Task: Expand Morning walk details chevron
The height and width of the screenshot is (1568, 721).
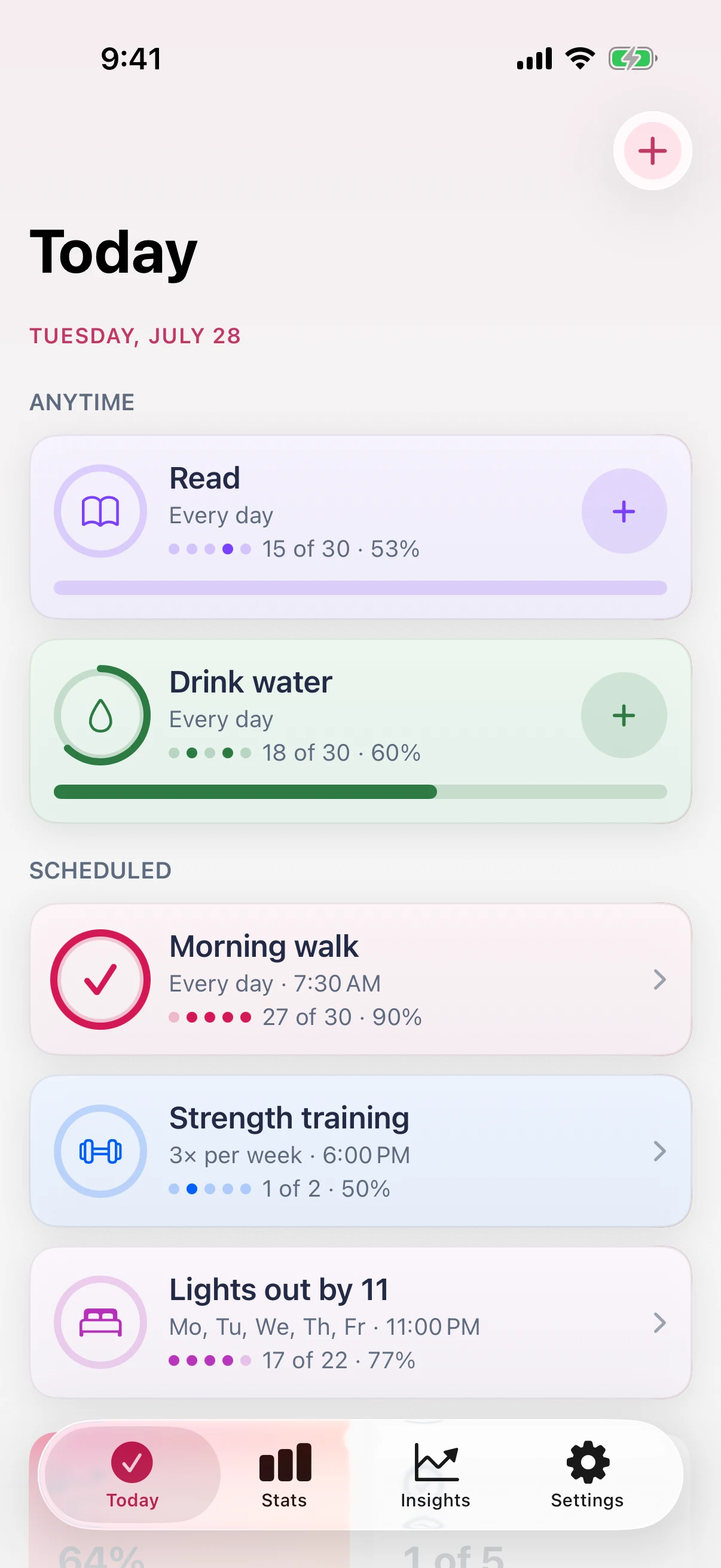Action: (x=659, y=980)
